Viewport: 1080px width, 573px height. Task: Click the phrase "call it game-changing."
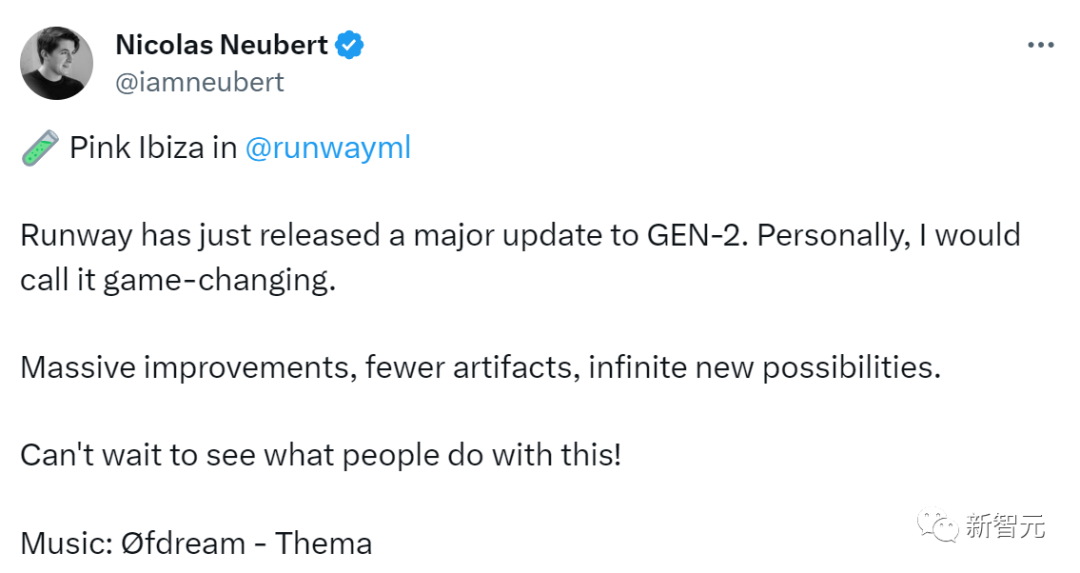(175, 280)
